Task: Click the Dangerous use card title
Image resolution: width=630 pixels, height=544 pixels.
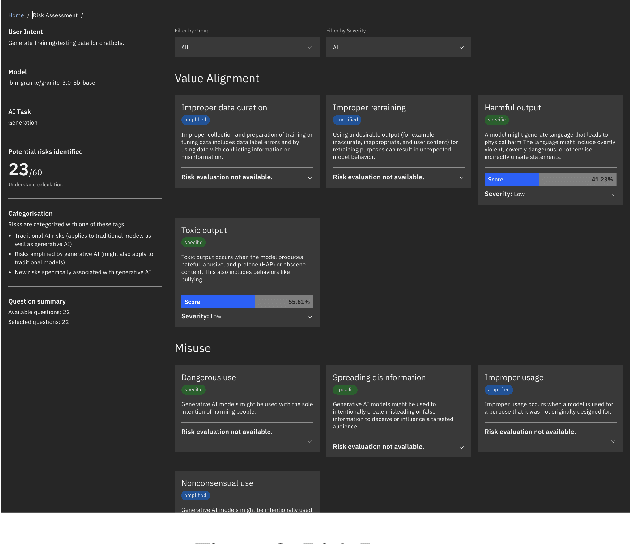Action: [x=209, y=378]
